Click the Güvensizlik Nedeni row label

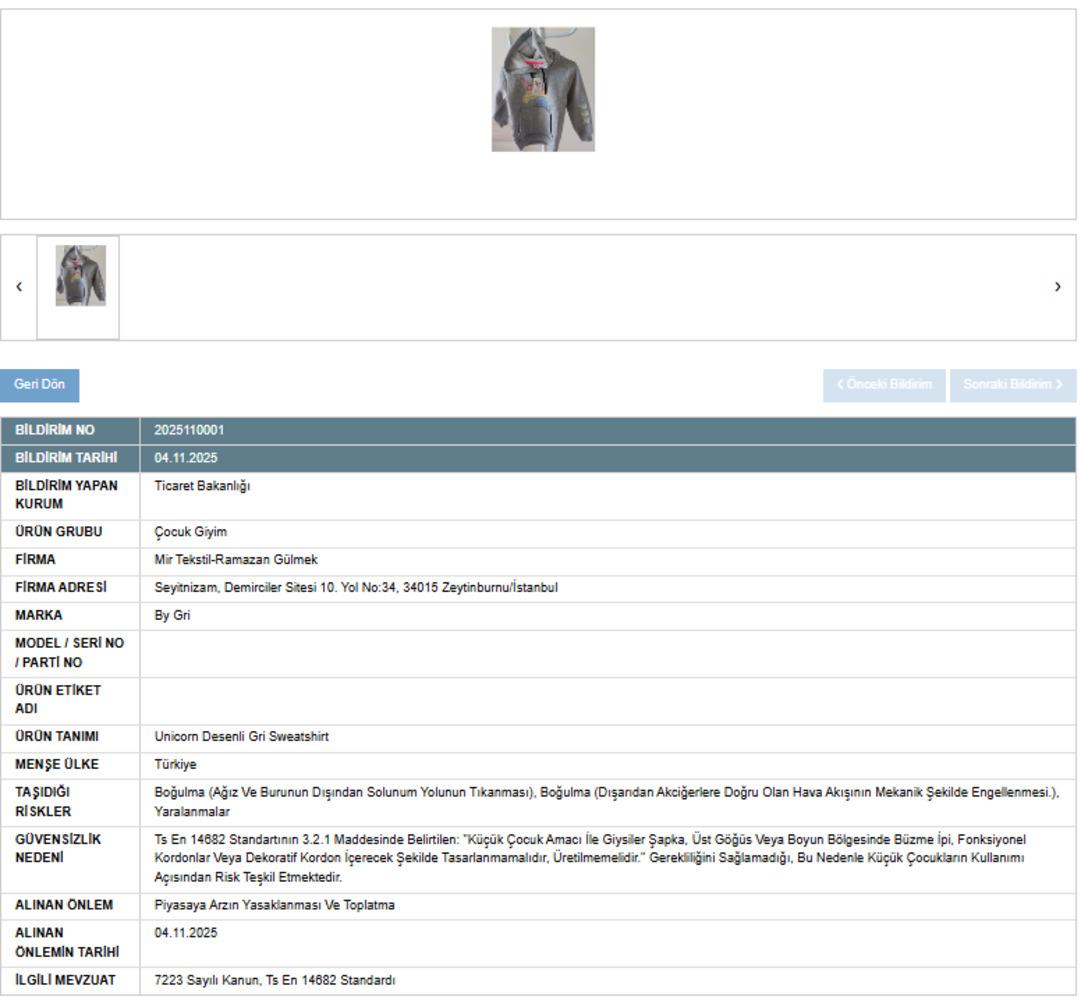click(x=58, y=848)
